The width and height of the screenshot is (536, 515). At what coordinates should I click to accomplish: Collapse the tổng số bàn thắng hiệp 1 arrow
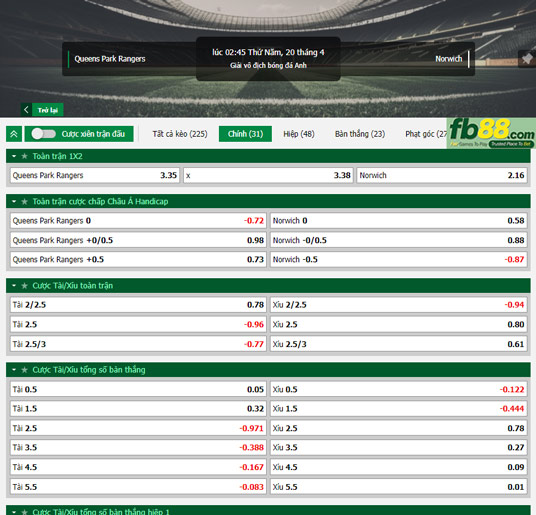click(14, 512)
